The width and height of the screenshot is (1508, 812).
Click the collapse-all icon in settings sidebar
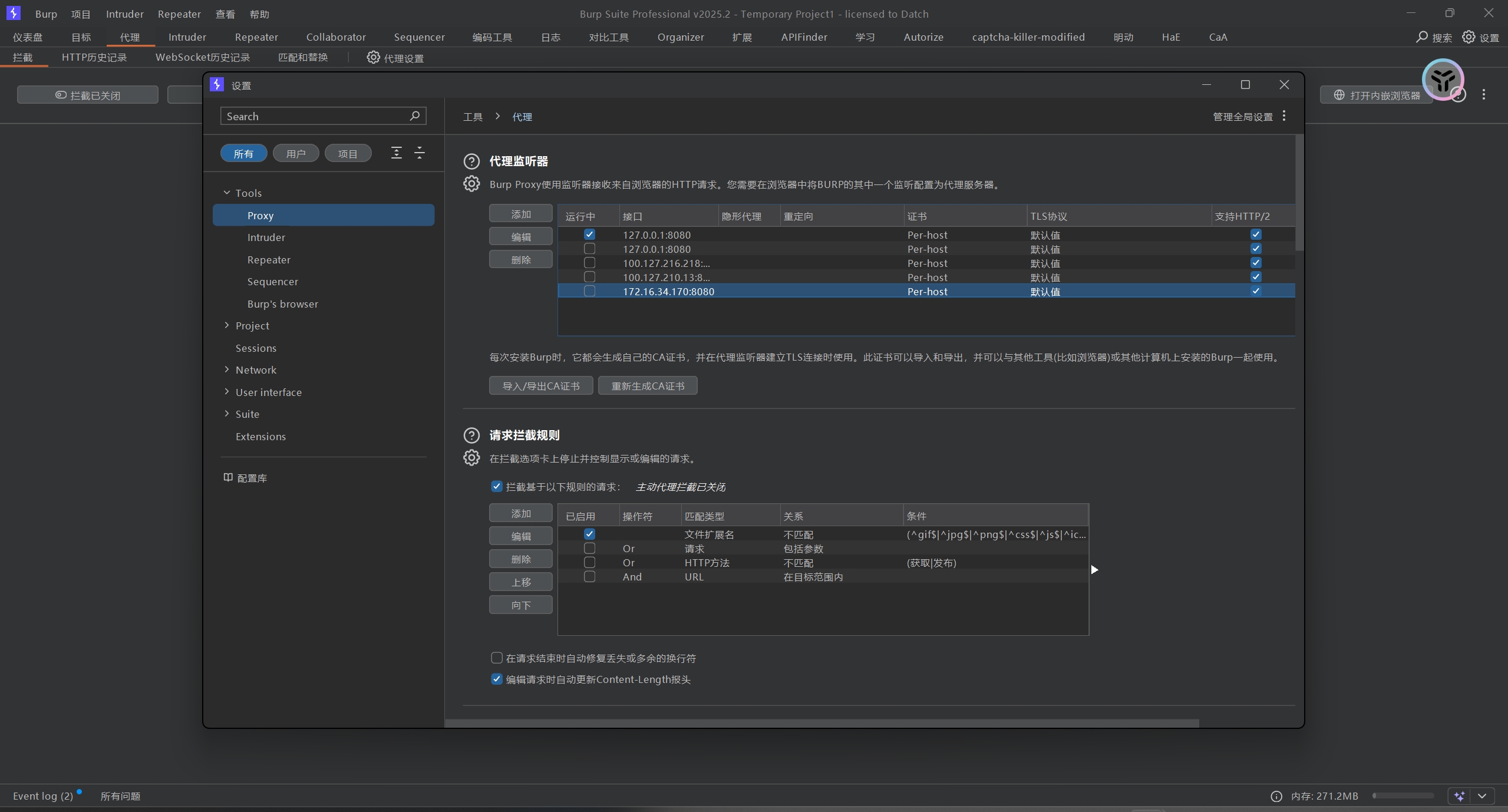point(420,153)
